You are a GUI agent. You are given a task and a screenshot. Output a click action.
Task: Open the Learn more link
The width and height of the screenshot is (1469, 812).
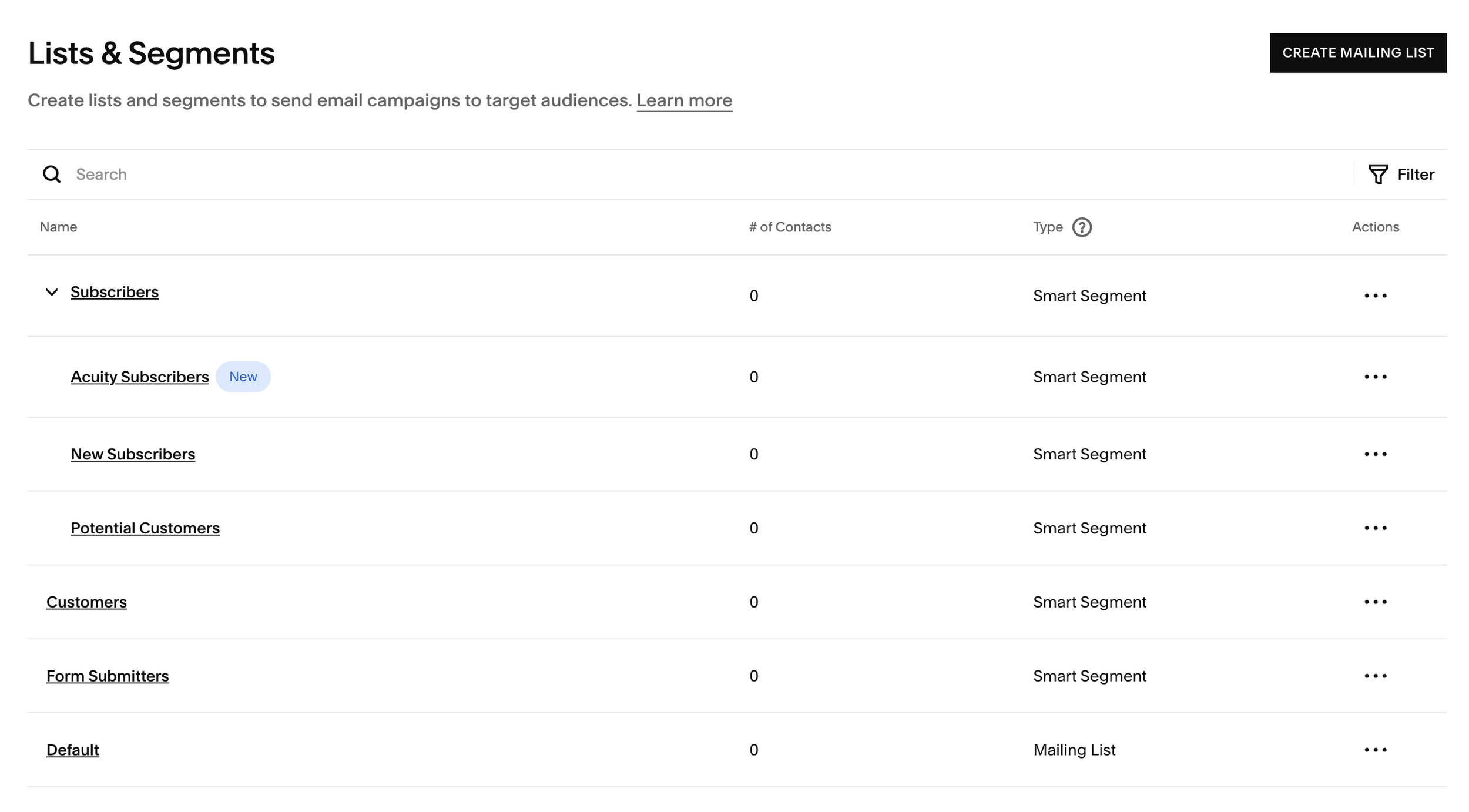(x=685, y=100)
